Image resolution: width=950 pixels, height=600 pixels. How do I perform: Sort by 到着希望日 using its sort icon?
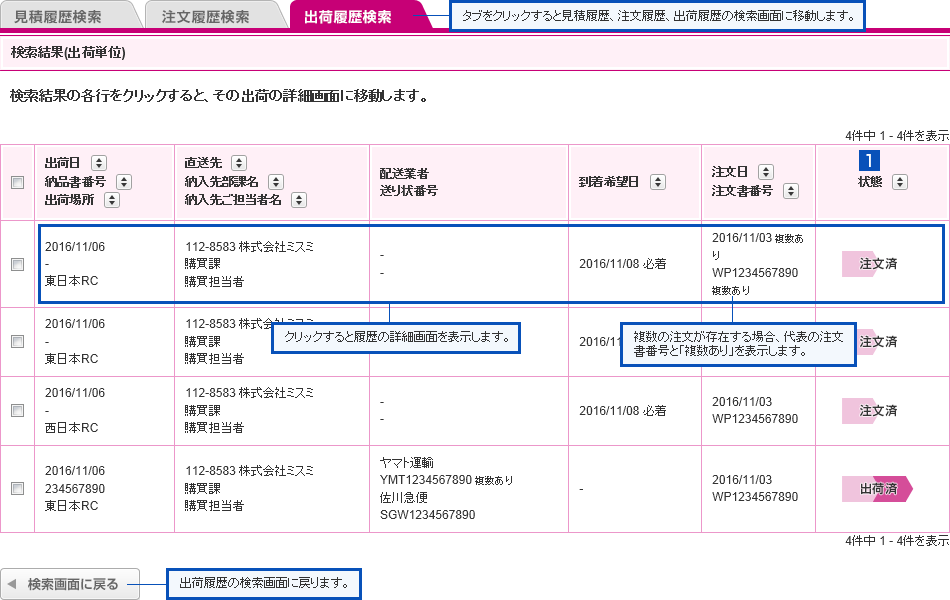pos(658,181)
